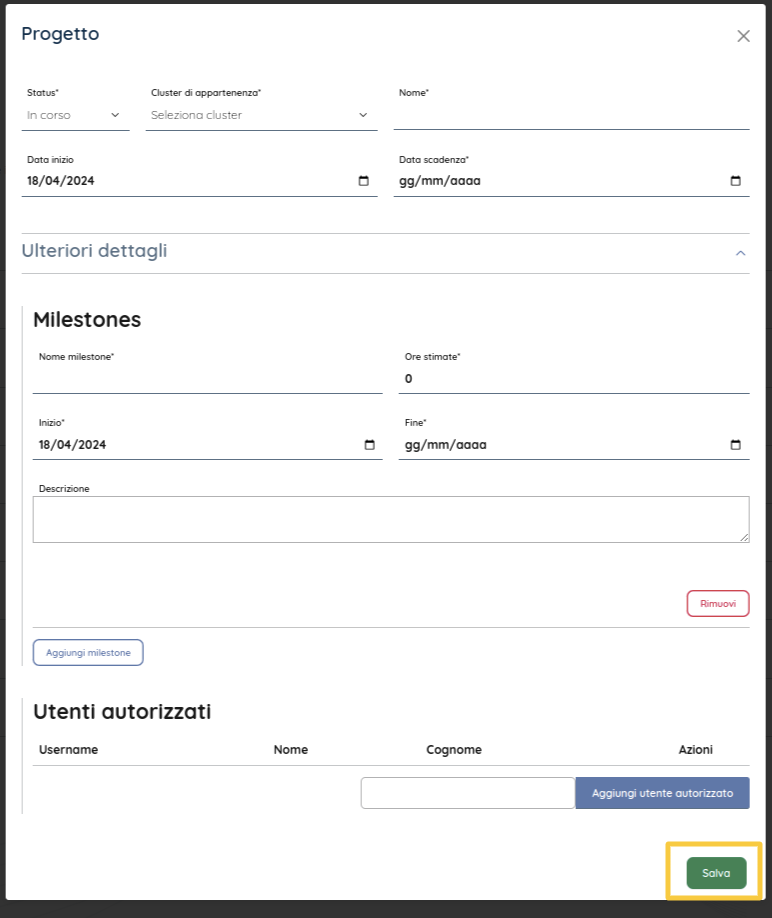The height and width of the screenshot is (918, 772).
Task: Click the authorized user search input
Action: [467, 793]
